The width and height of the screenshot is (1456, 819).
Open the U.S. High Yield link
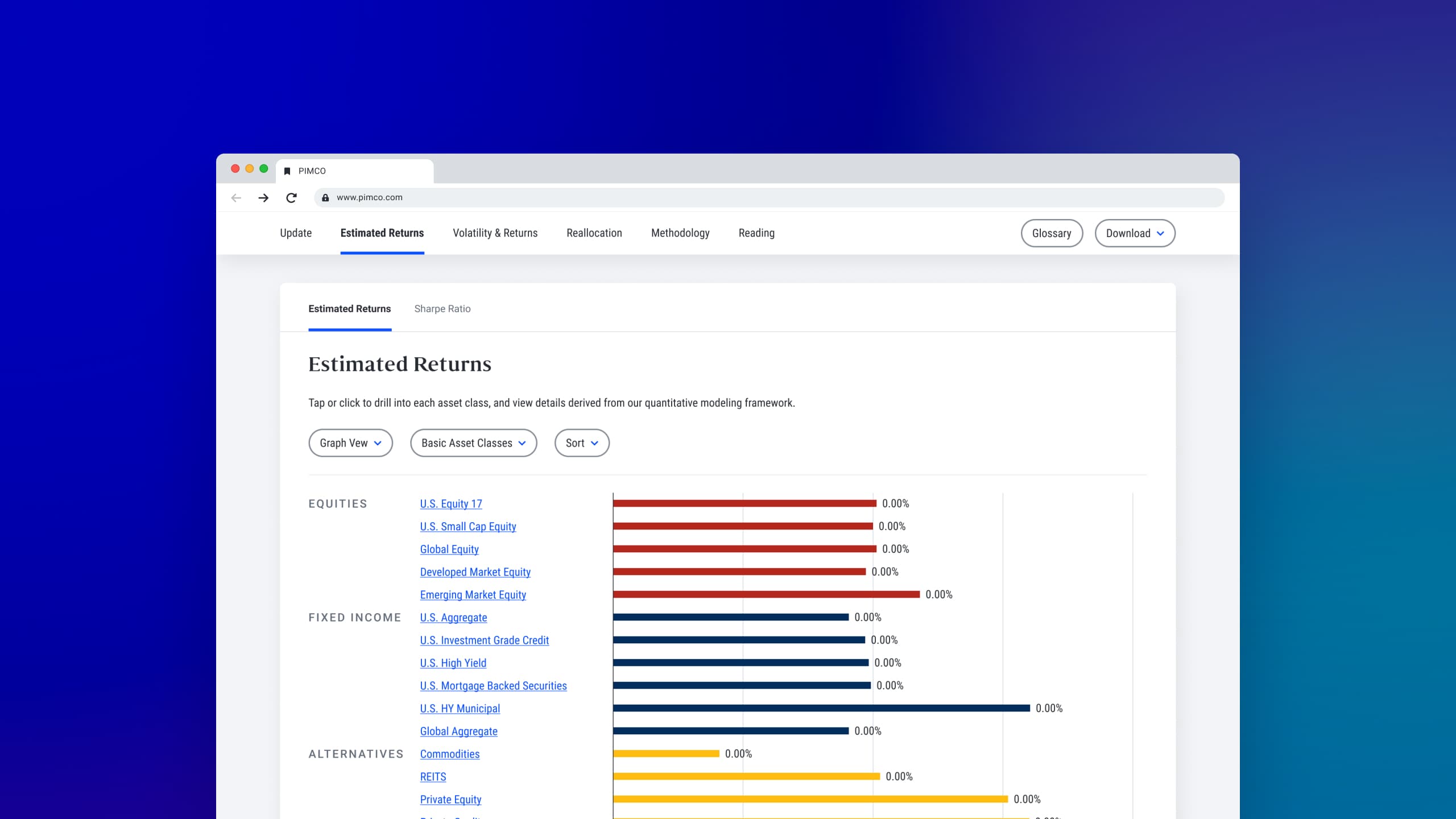(x=453, y=663)
